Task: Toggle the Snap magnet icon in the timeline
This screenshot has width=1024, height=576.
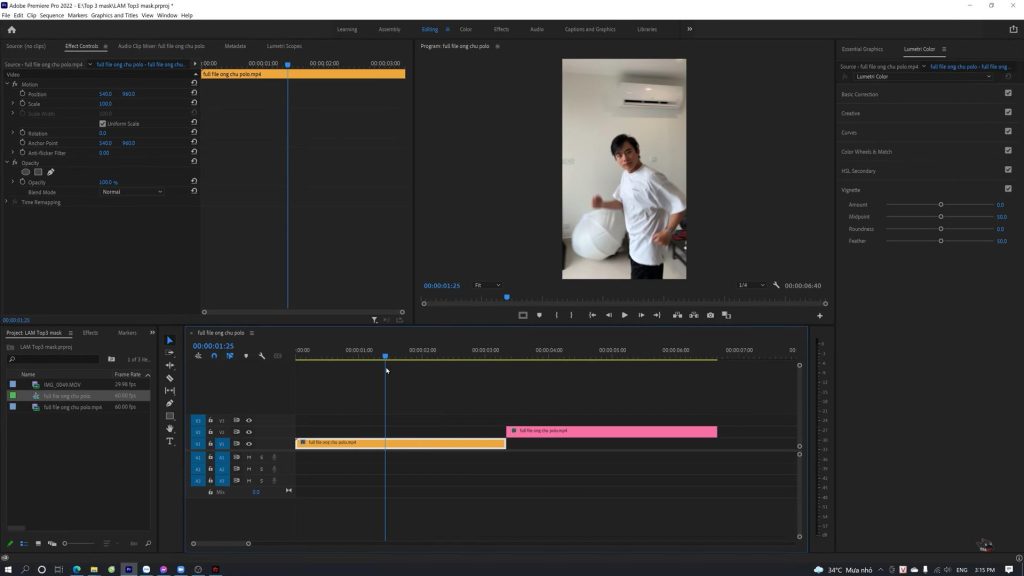Action: pos(214,355)
